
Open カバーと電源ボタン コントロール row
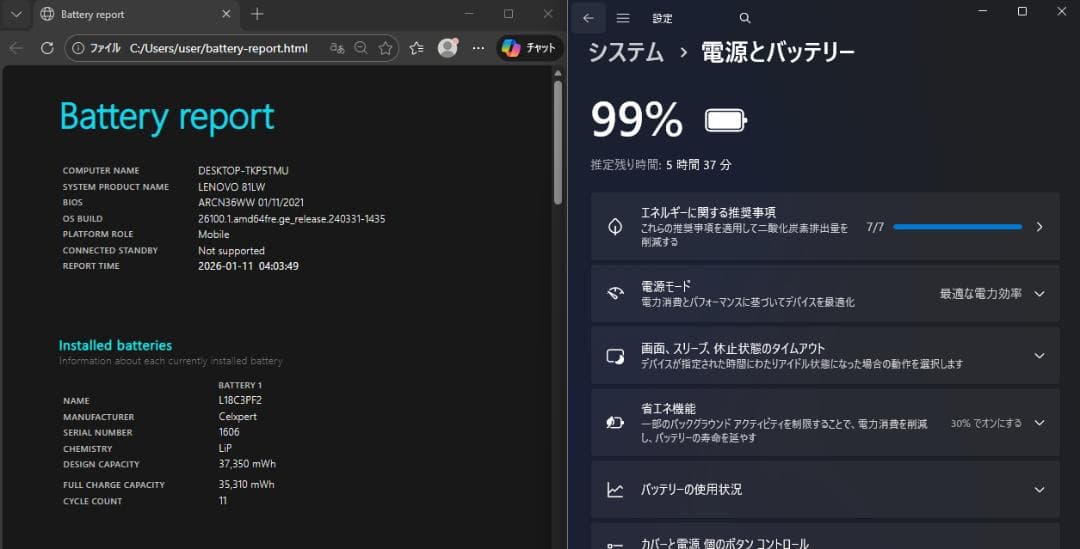click(x=825, y=537)
